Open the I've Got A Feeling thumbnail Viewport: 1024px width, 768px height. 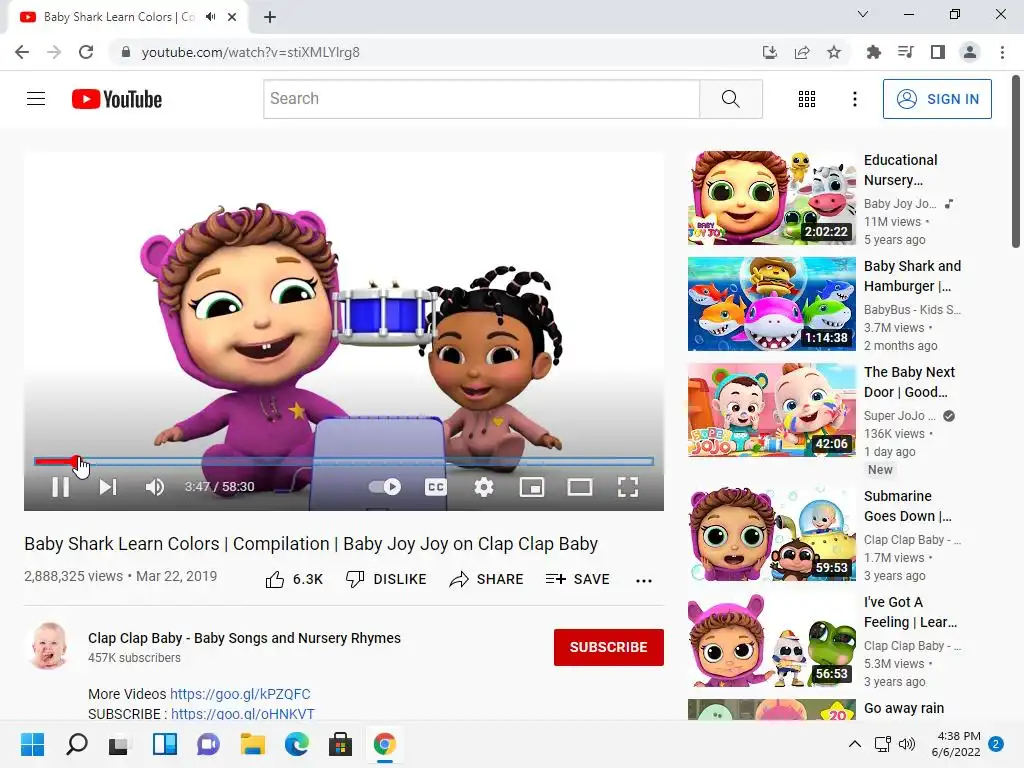pyautogui.click(x=771, y=639)
